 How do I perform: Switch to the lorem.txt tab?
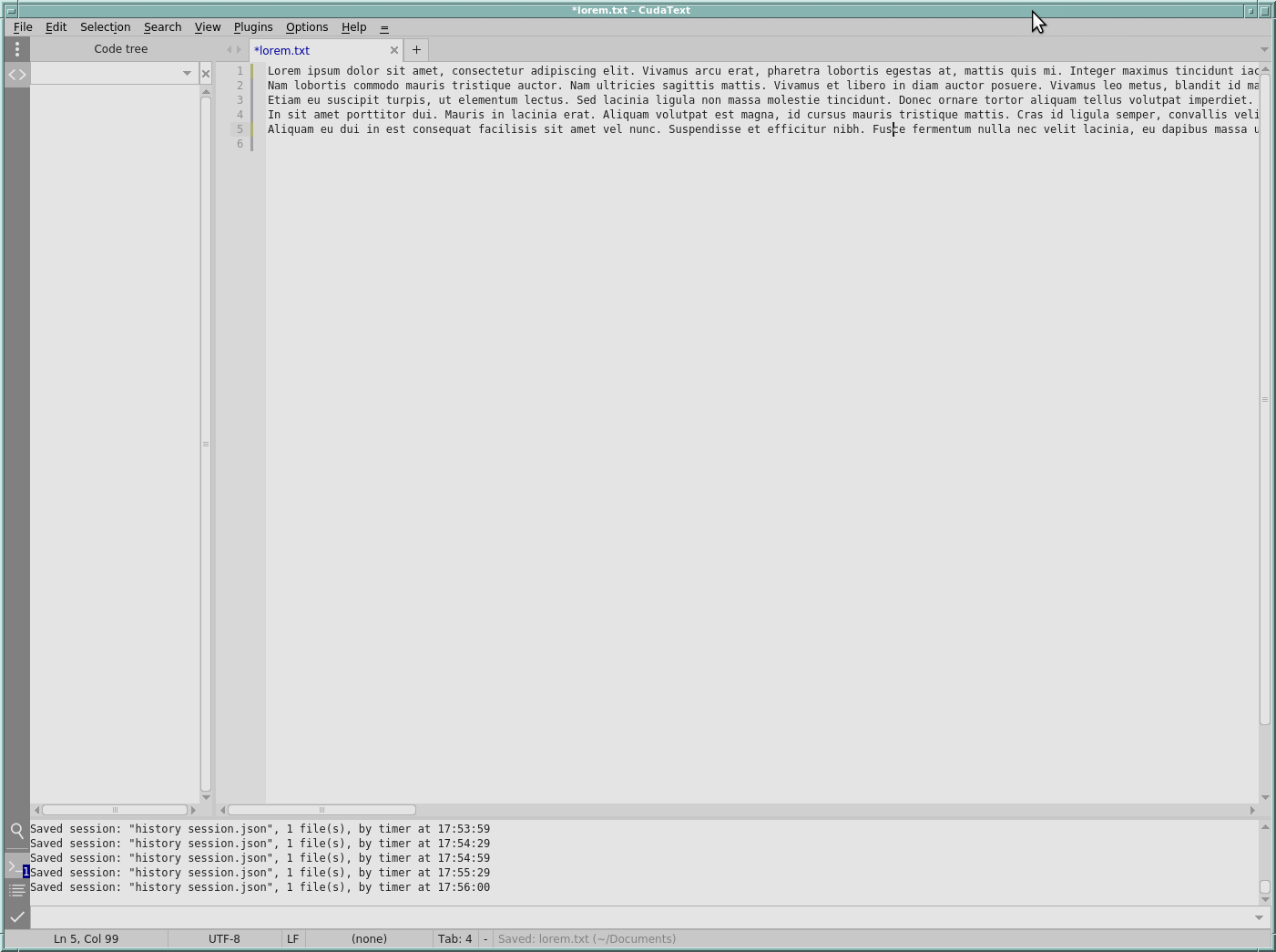[310, 51]
